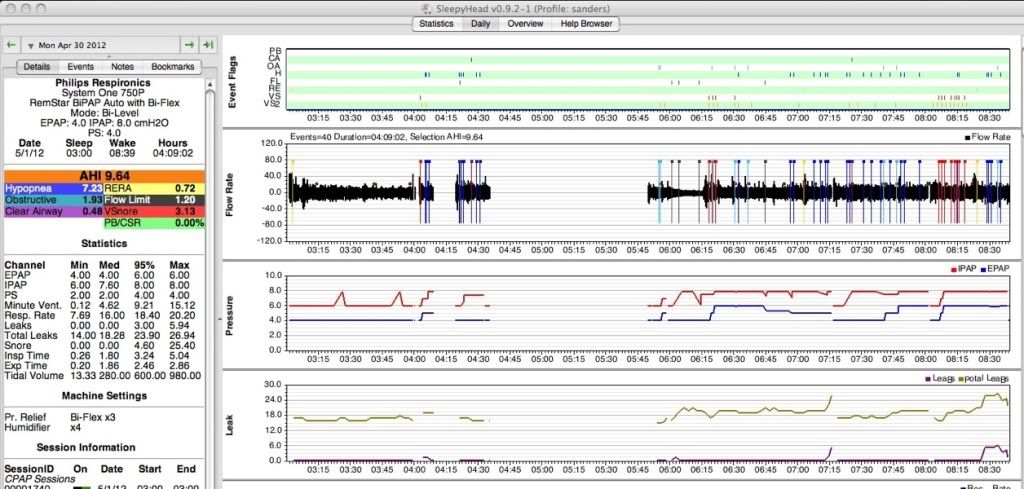Click the yellow RERA index row
This screenshot has height=489, width=1024.
[154, 188]
